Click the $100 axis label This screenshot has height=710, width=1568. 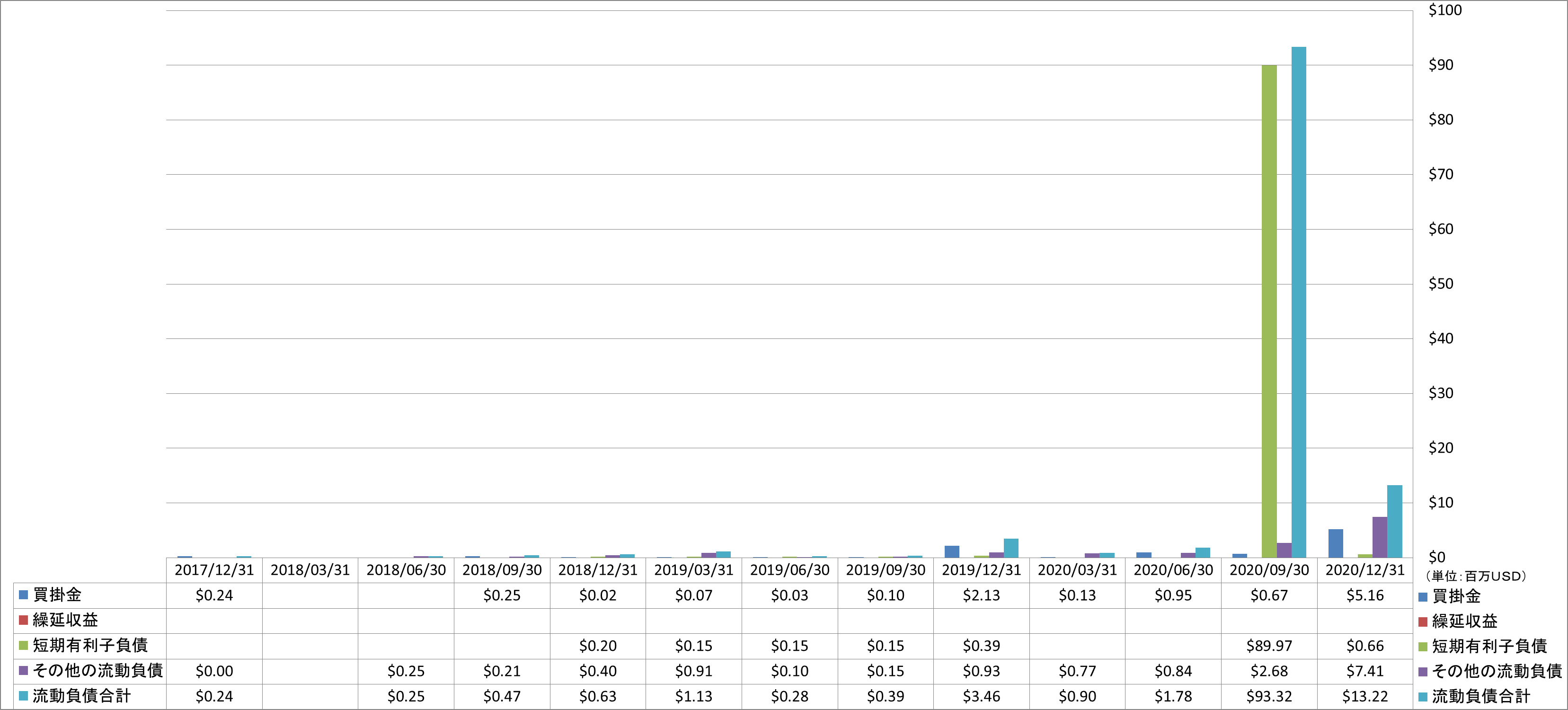tap(1445, 10)
